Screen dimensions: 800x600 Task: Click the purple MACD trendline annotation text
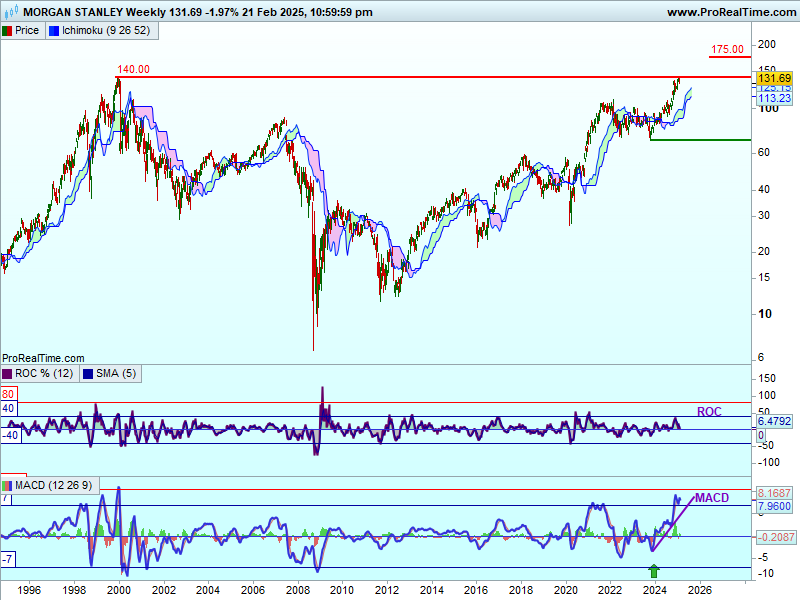pos(711,498)
